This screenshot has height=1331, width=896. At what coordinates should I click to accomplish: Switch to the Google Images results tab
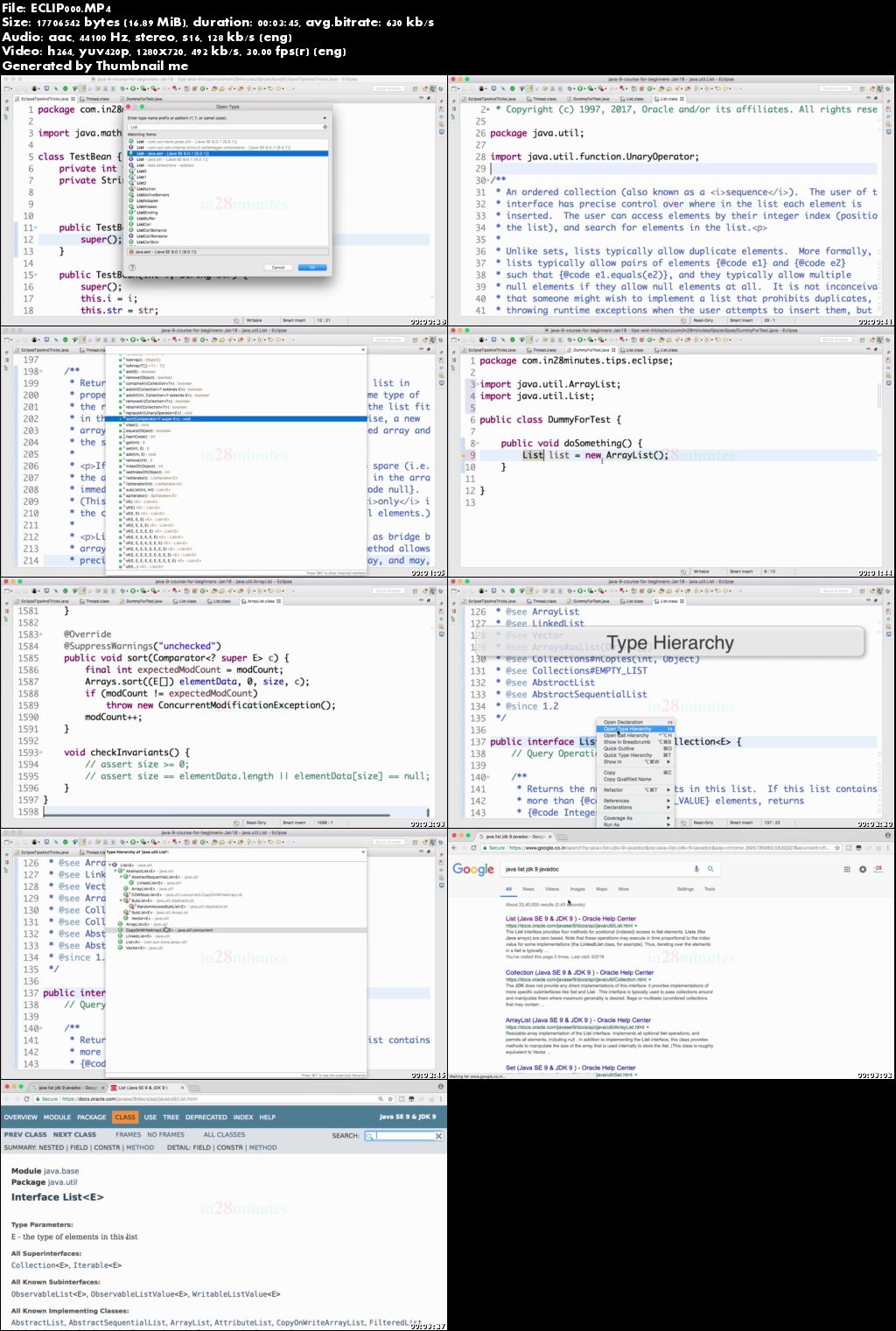coord(577,889)
